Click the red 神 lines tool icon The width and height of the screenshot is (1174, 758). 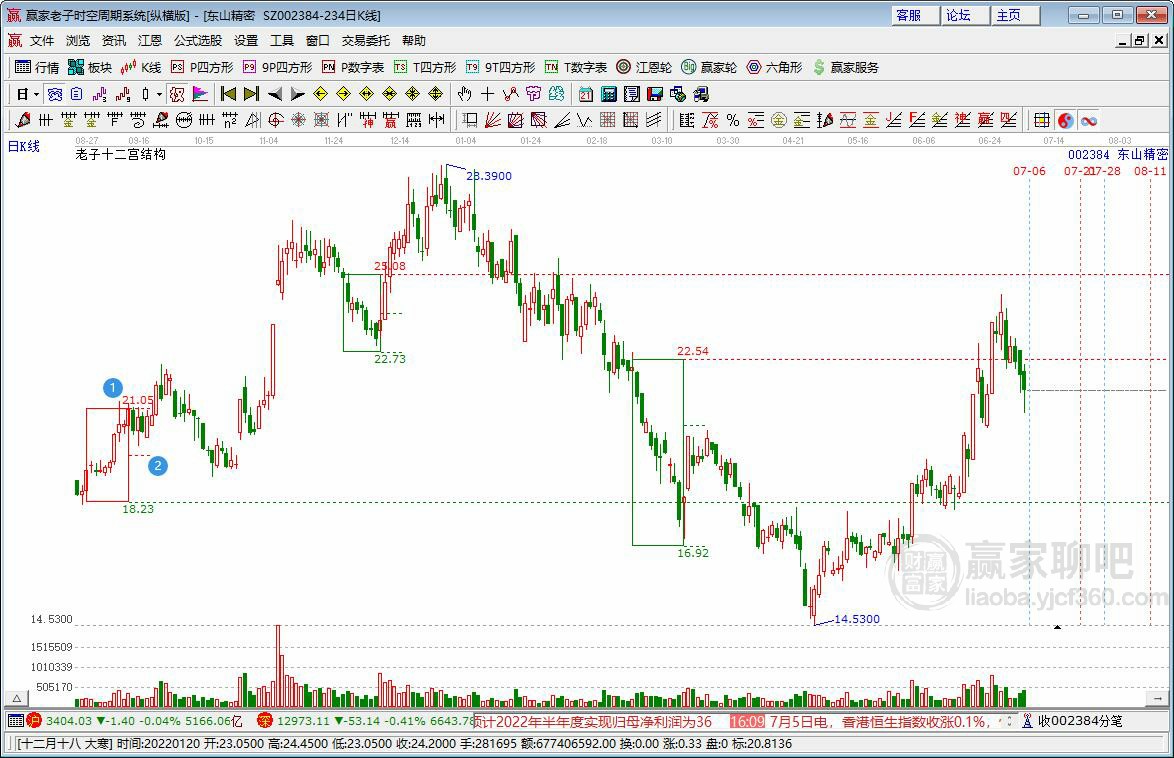click(367, 120)
